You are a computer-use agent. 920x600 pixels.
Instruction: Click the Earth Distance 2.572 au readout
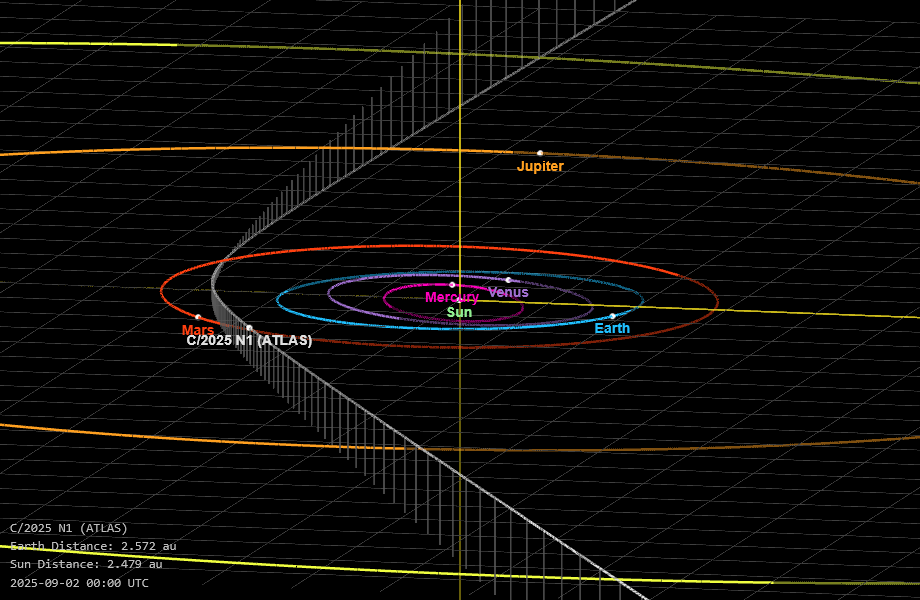(93, 546)
